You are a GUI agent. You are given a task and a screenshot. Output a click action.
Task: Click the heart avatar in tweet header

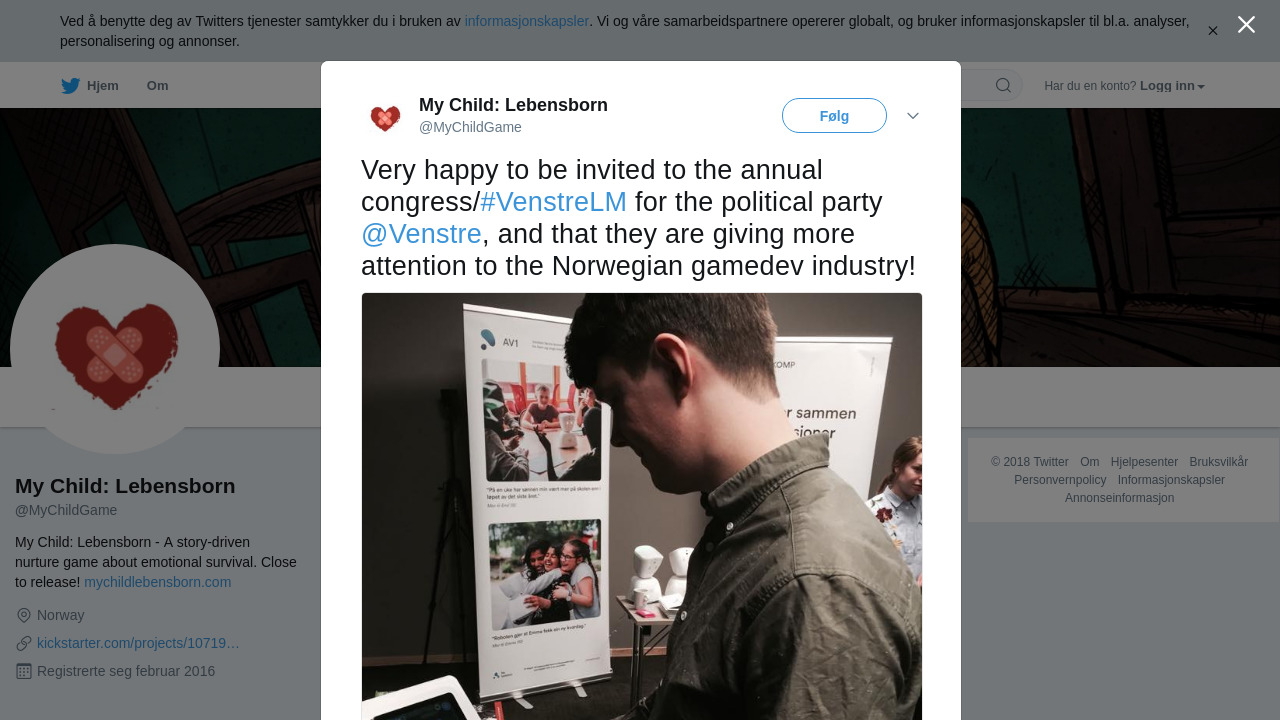click(x=385, y=118)
